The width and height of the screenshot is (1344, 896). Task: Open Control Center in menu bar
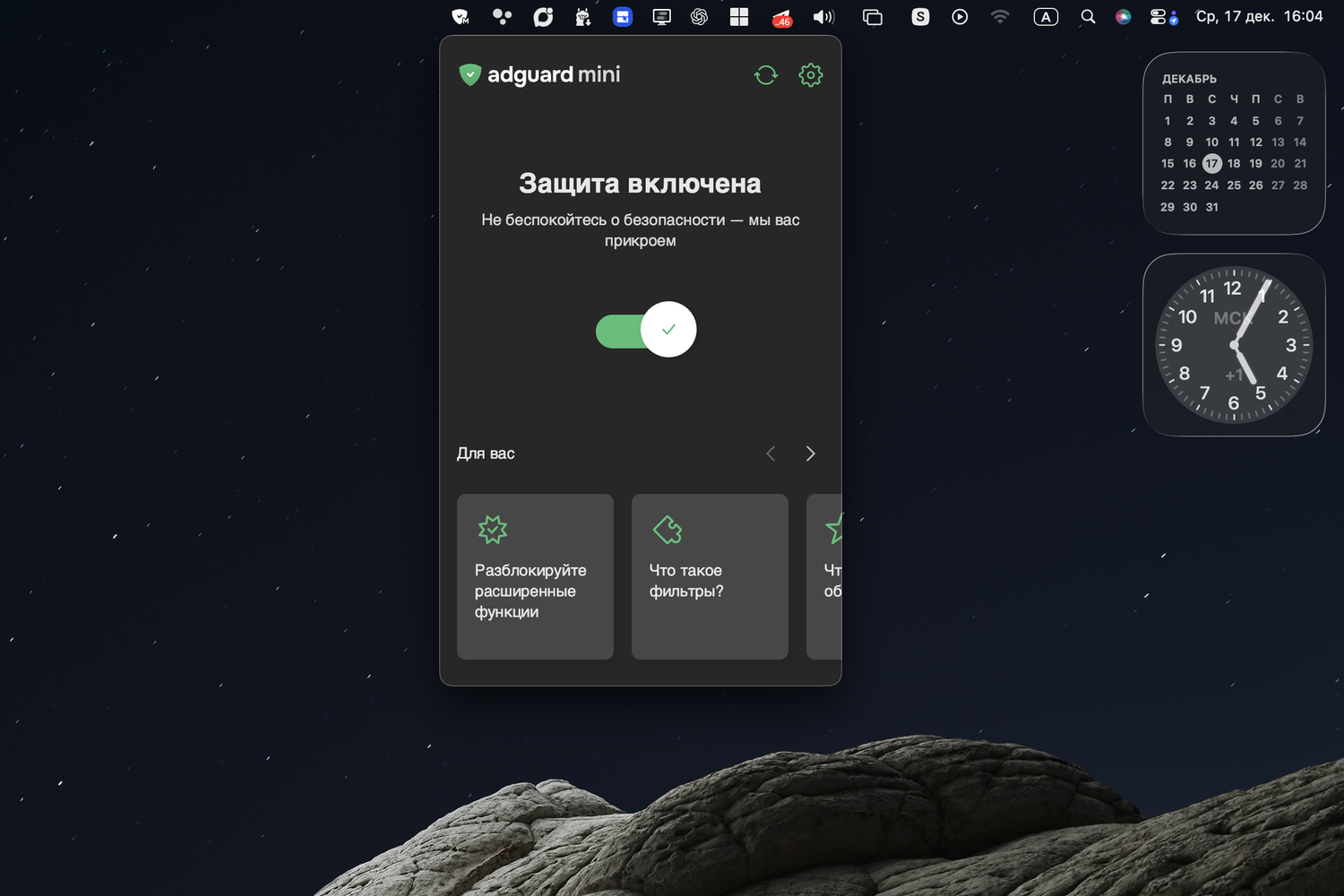1163,17
